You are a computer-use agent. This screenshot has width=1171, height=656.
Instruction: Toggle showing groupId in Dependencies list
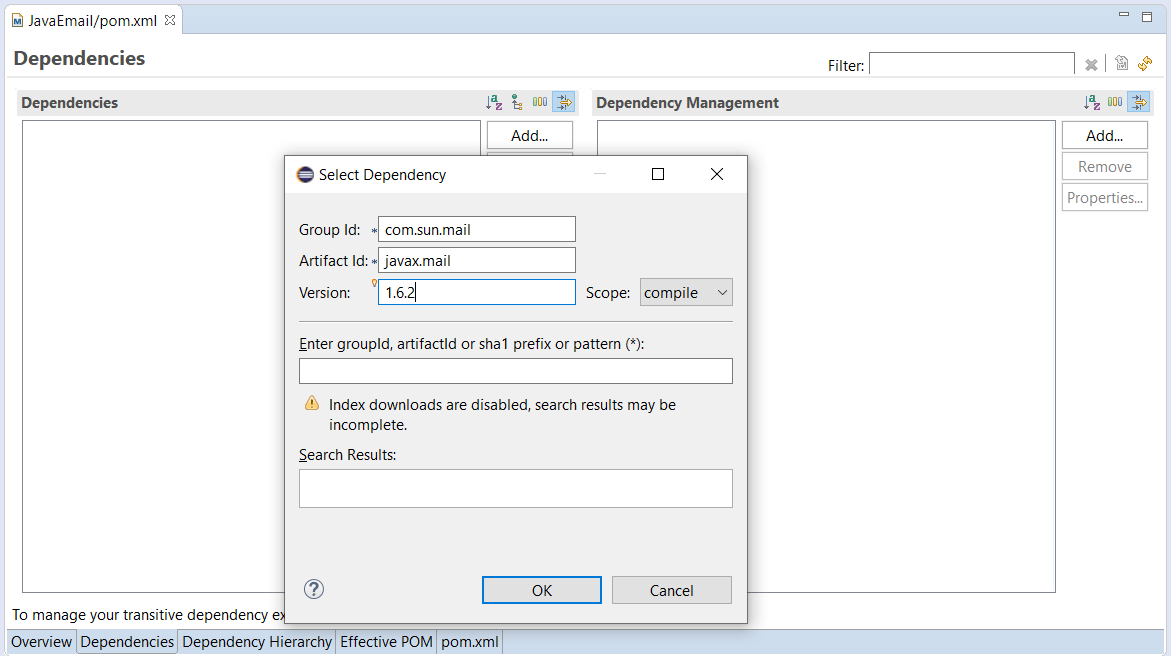[x=540, y=101]
